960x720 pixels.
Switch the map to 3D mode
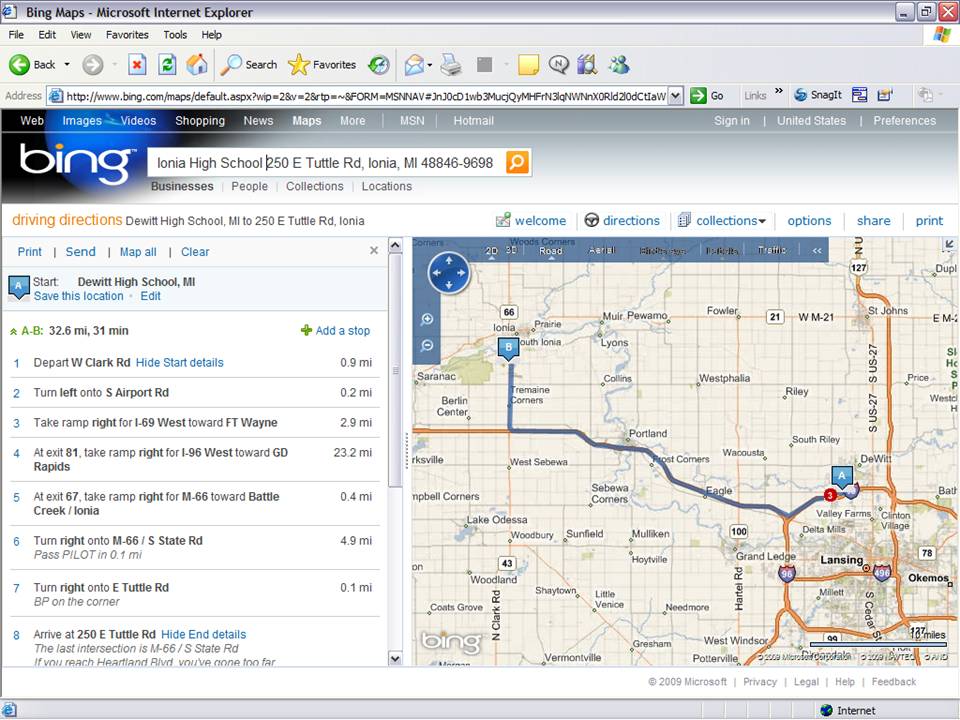coord(511,250)
